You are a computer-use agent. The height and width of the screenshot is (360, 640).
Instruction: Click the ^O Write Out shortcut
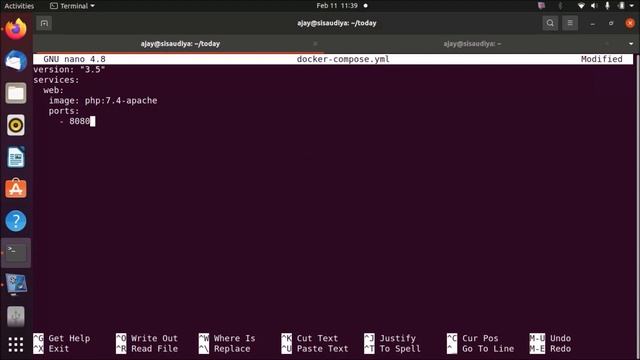147,338
